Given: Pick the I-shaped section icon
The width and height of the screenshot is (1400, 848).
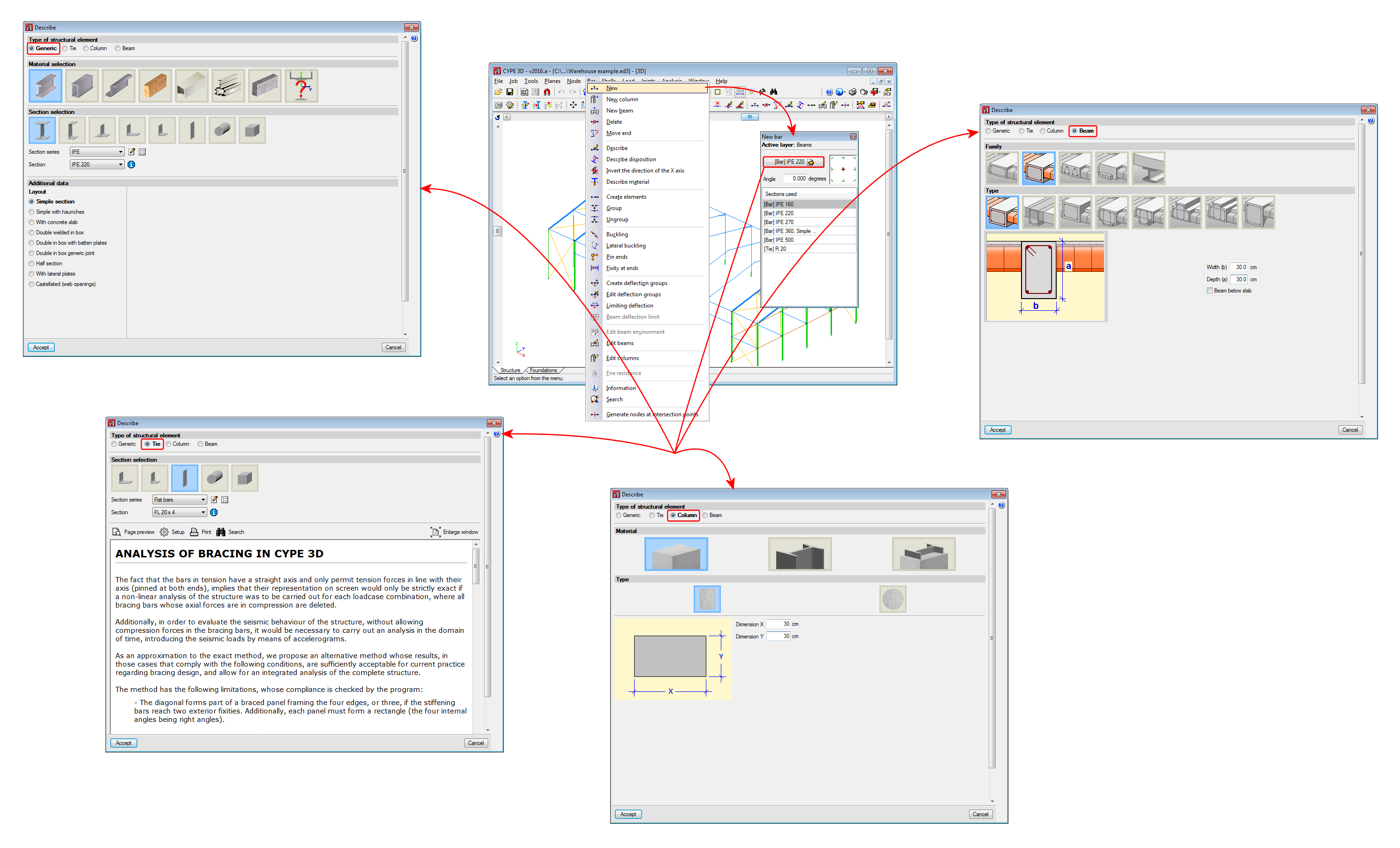Looking at the screenshot, I should tap(43, 130).
